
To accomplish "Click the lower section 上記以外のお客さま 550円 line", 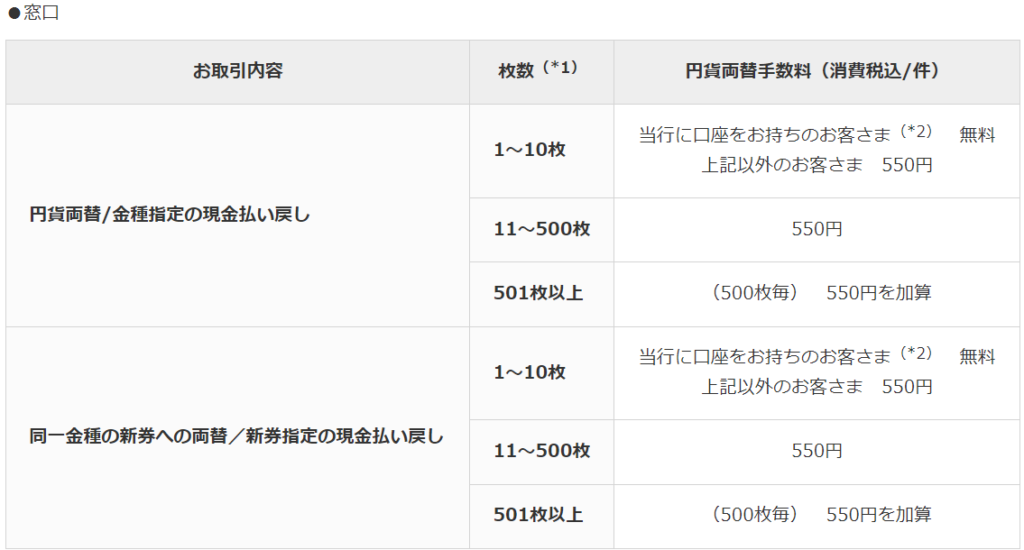I will pyautogui.click(x=817, y=387).
